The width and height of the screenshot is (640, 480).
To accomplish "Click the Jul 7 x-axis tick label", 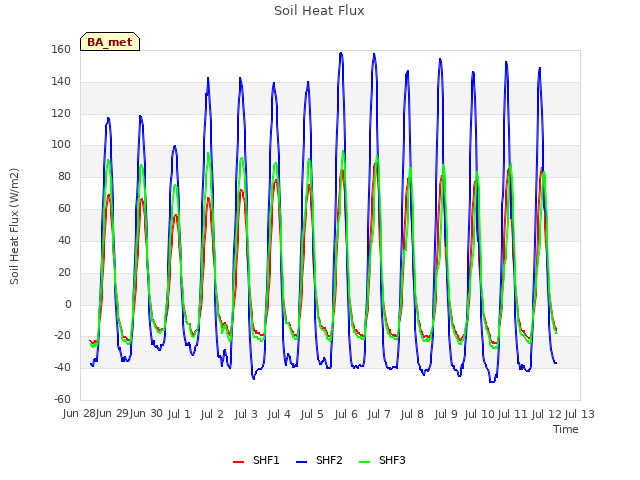I will click(x=379, y=414).
